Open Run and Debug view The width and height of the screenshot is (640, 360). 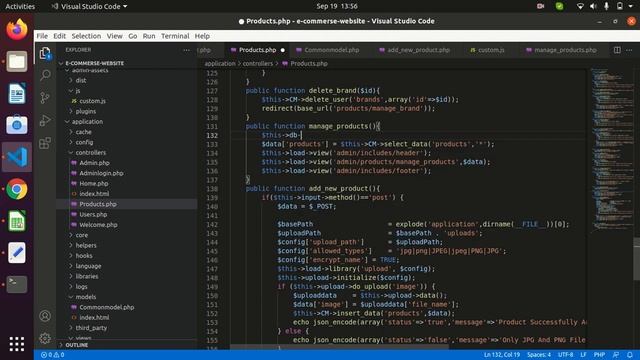(x=45, y=120)
